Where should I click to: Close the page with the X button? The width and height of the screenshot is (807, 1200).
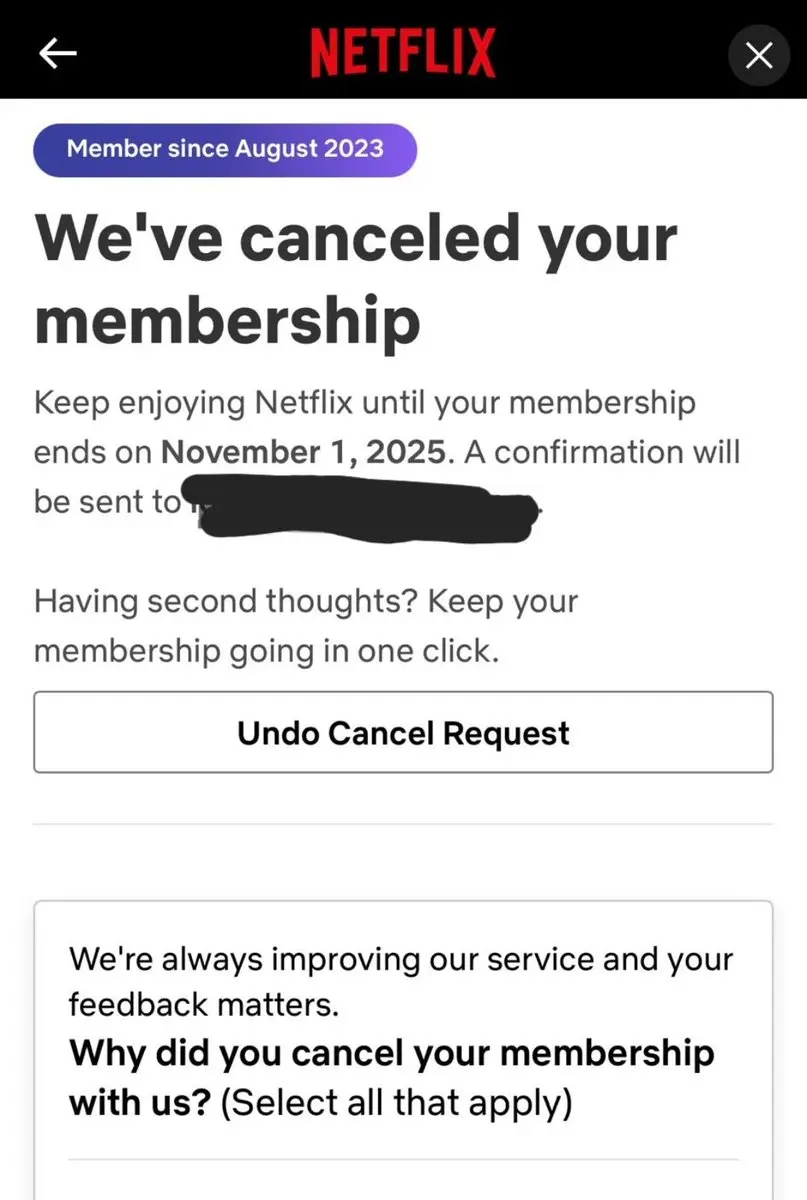(x=759, y=56)
